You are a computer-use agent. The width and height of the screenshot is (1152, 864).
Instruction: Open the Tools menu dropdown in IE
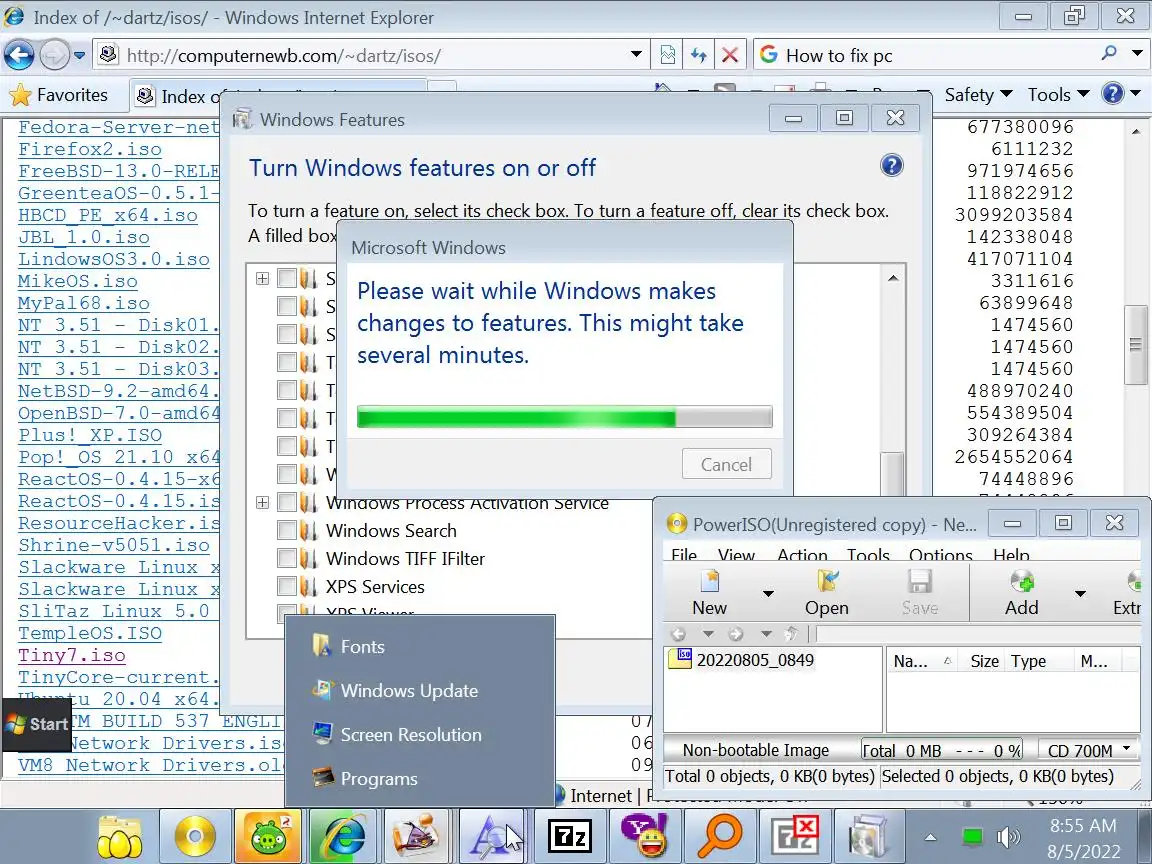1058,94
